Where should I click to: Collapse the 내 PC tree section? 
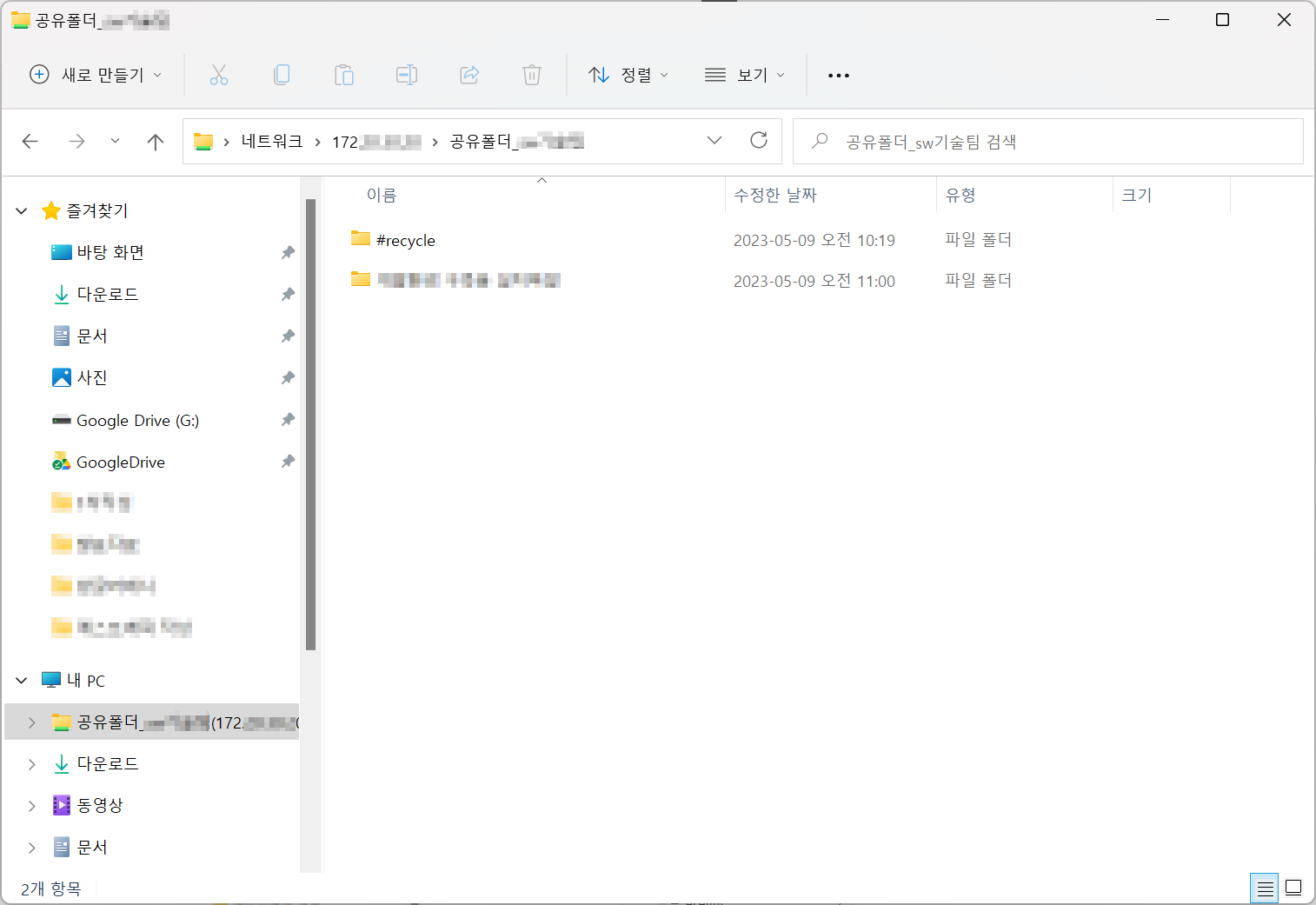22,681
